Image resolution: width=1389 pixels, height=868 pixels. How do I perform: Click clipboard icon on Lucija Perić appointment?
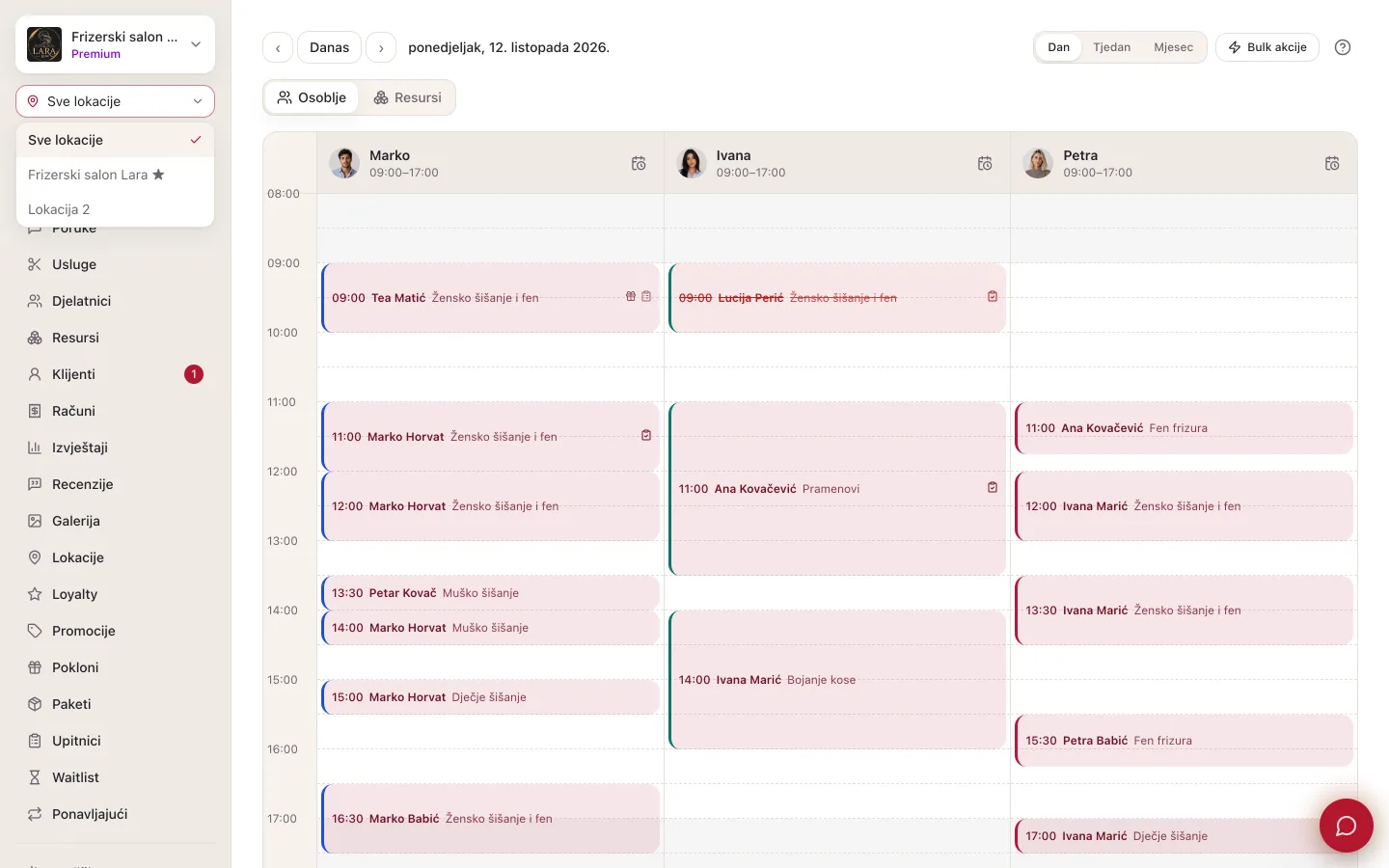[993, 297]
